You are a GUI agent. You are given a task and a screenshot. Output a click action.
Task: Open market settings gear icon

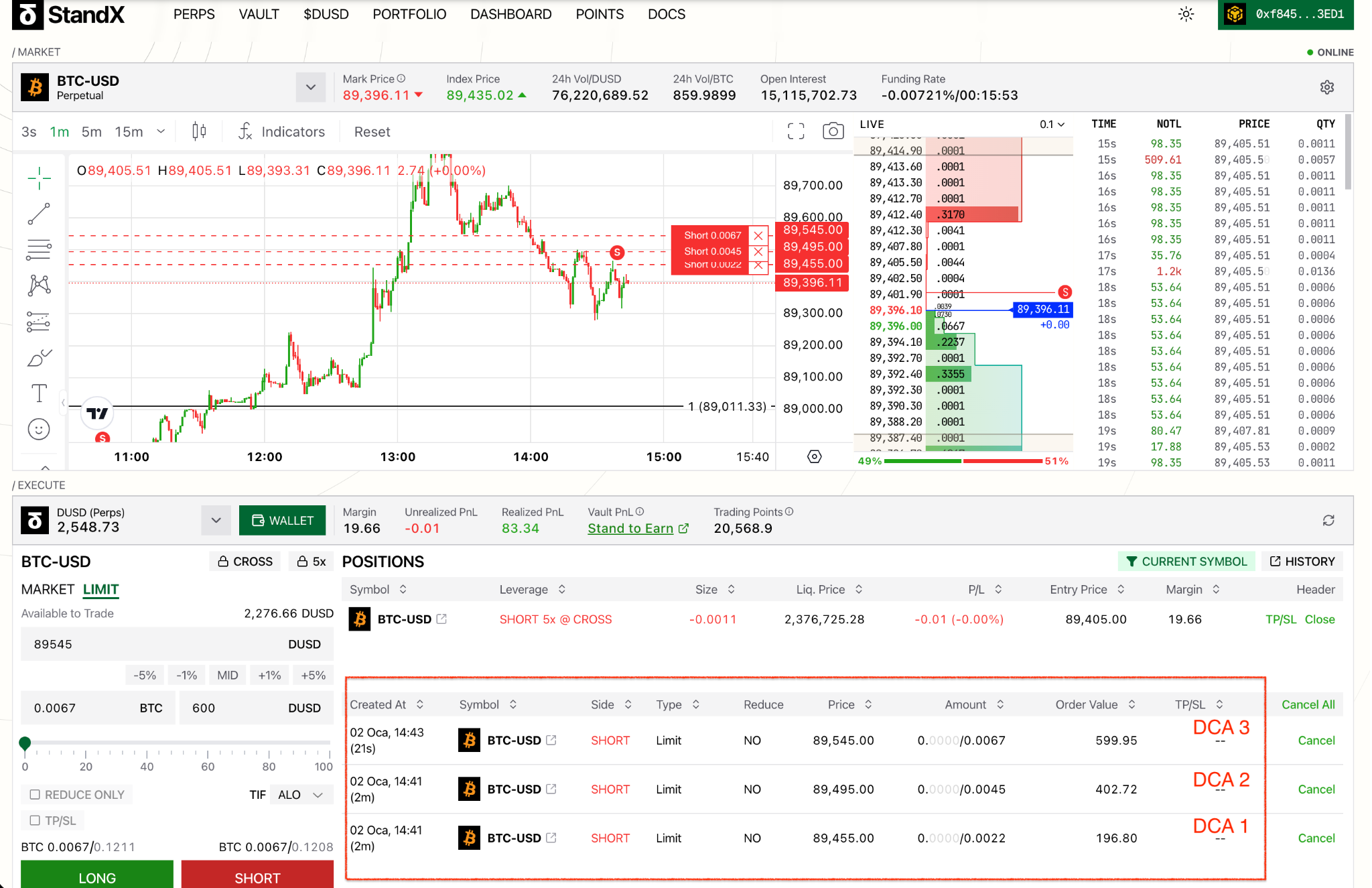click(x=1327, y=87)
